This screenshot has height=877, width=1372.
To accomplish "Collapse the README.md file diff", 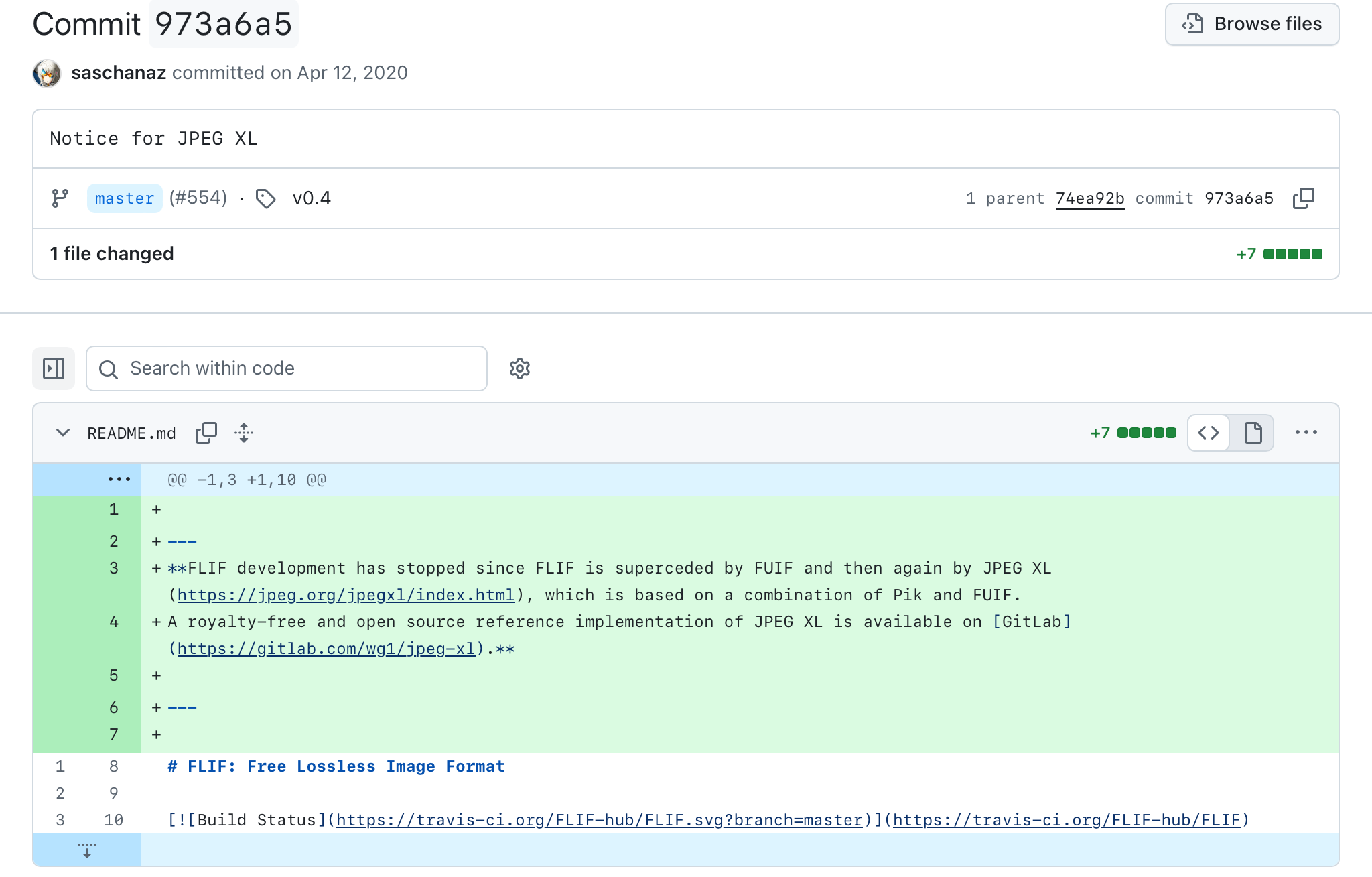I will (x=63, y=433).
